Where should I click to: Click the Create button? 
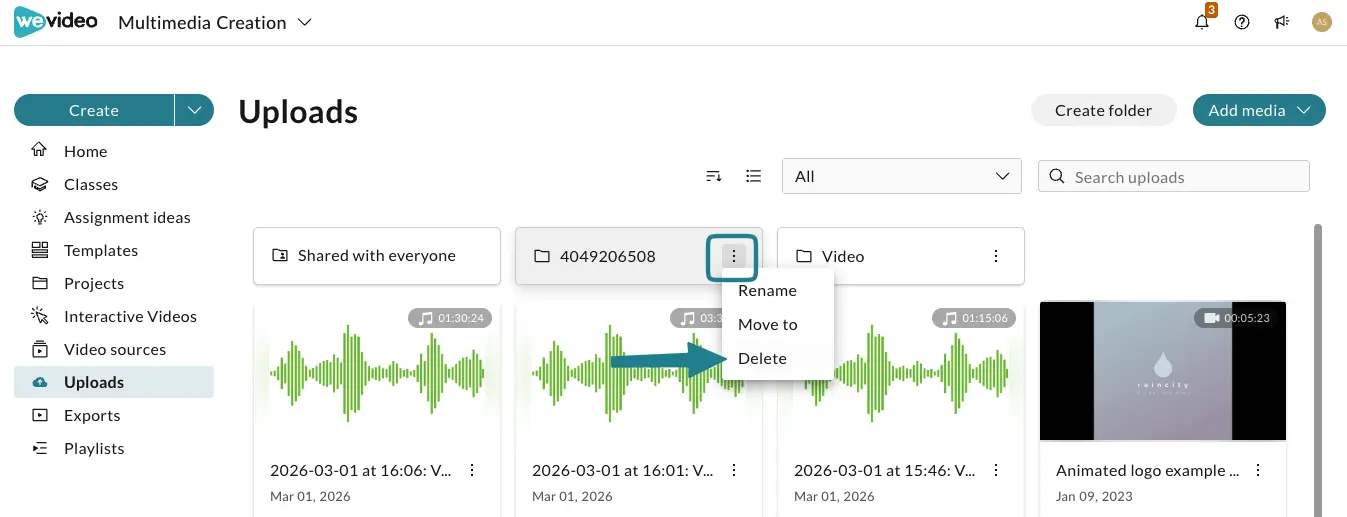[x=94, y=110]
